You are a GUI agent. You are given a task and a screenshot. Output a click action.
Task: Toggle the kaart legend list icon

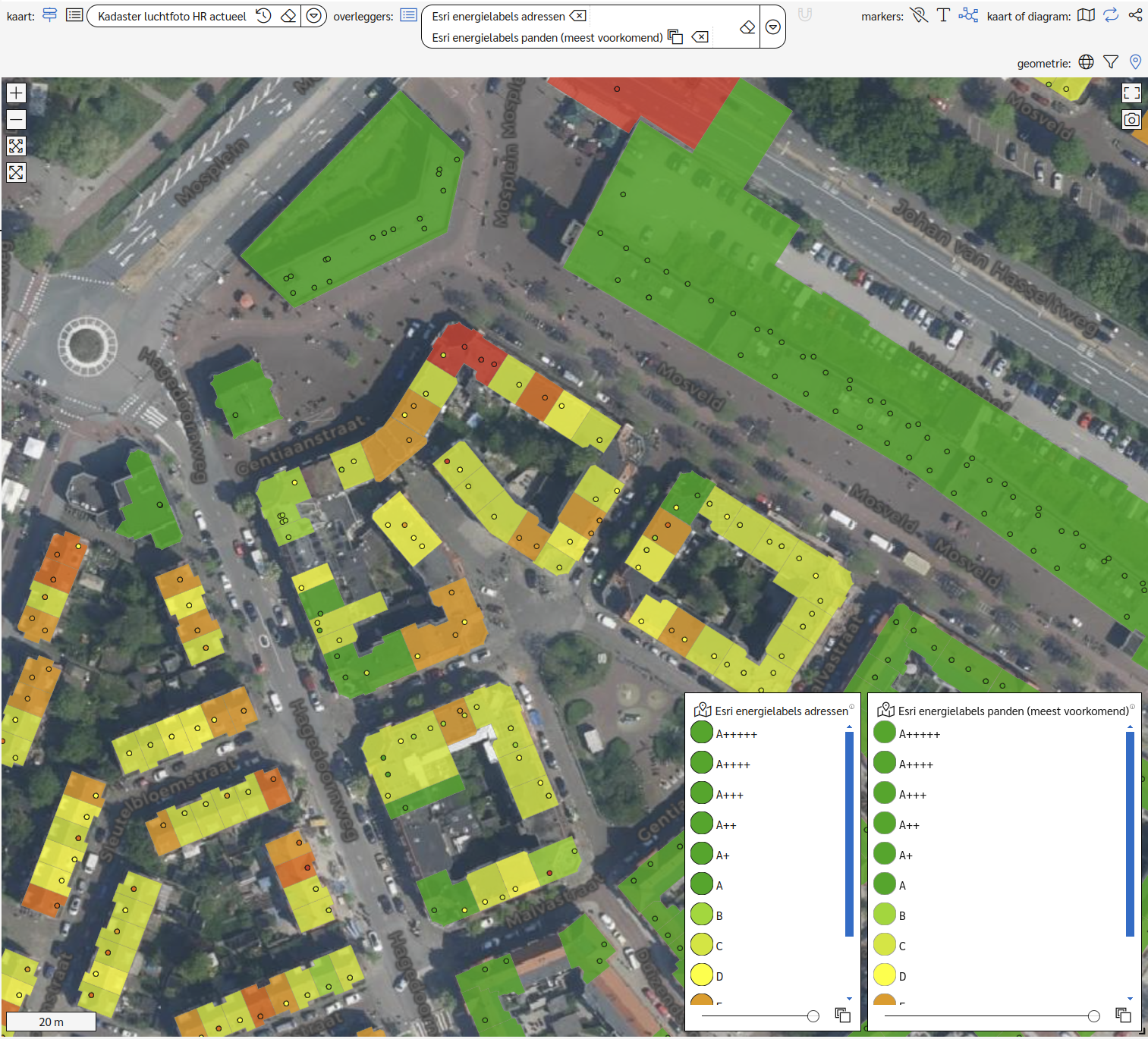coord(74,15)
